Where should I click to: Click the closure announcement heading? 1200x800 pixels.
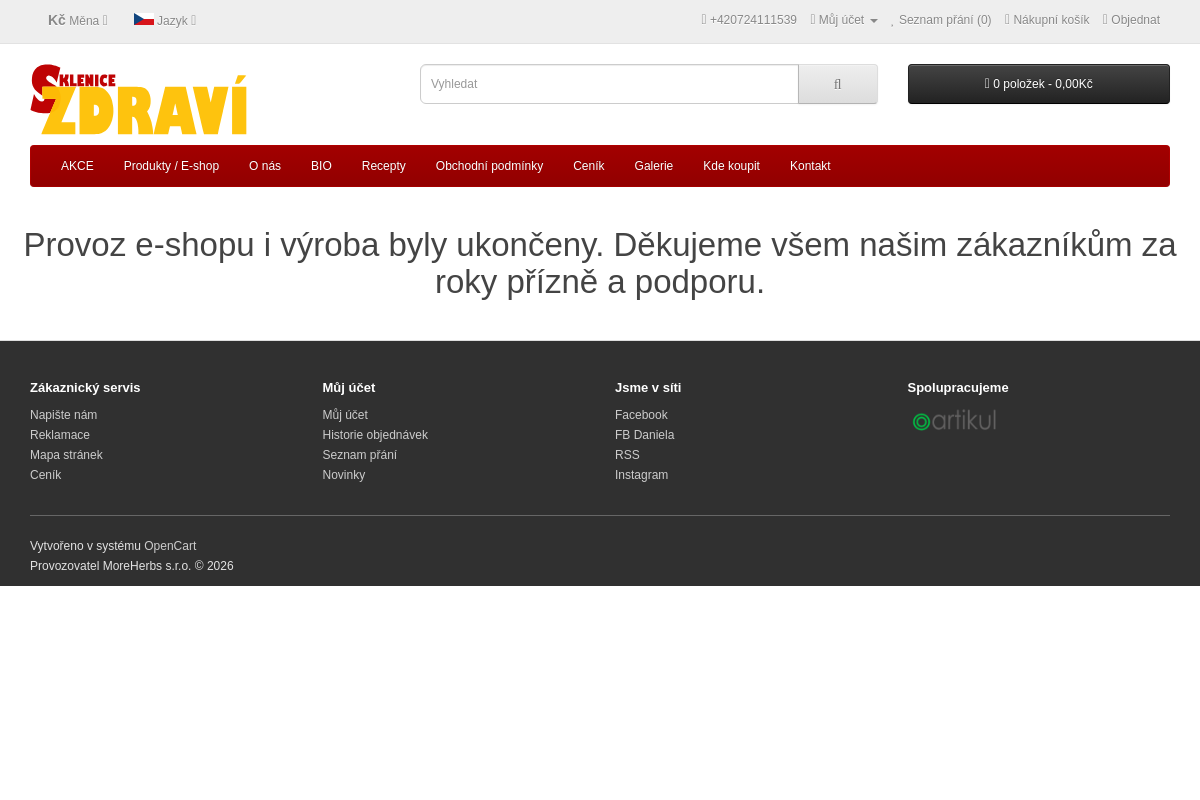(600, 263)
